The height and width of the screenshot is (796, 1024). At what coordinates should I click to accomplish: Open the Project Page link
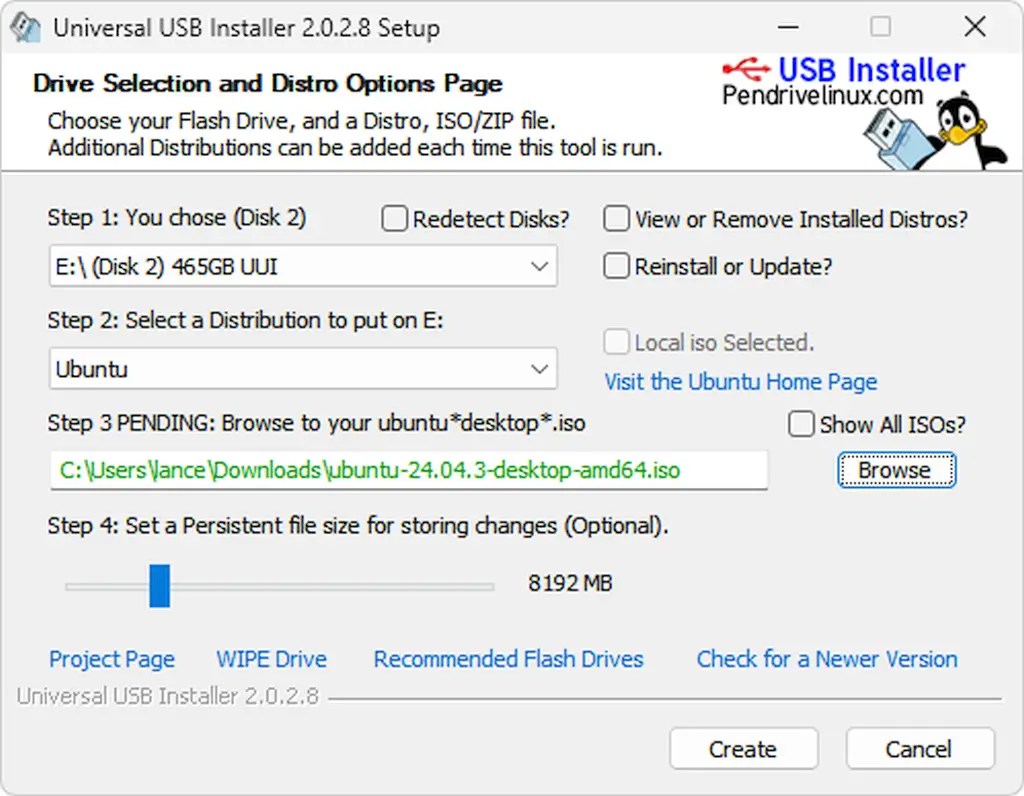click(112, 659)
